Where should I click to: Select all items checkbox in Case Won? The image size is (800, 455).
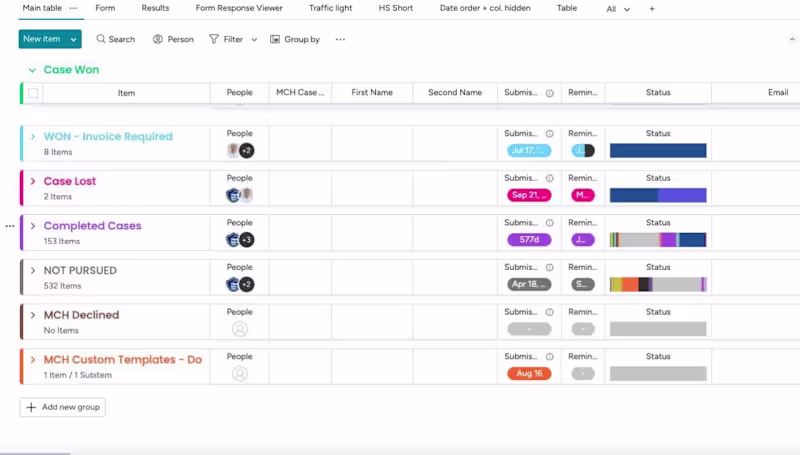pos(33,93)
